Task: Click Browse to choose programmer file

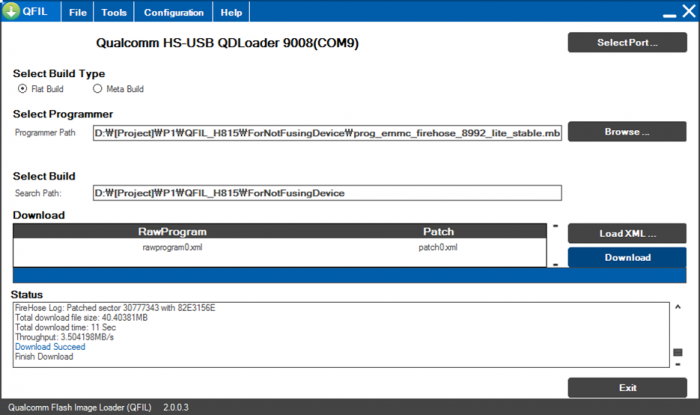Action: pos(627,132)
